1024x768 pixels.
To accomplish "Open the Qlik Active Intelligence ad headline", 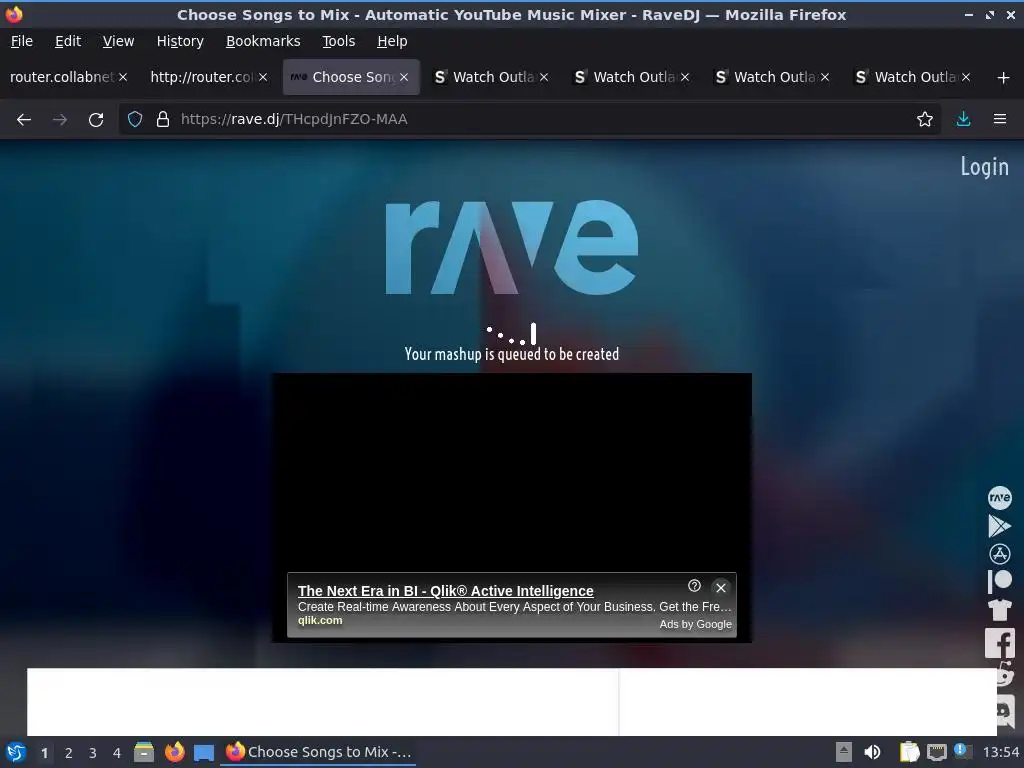I will click(x=445, y=591).
